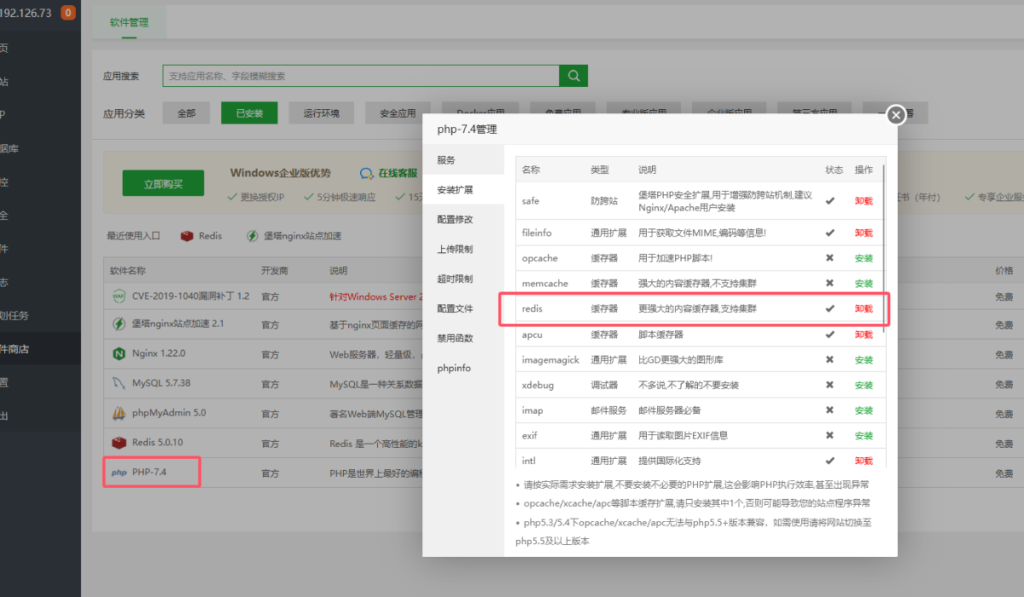
Task: Click the 名称 column header in extension table
Action: pos(531,170)
